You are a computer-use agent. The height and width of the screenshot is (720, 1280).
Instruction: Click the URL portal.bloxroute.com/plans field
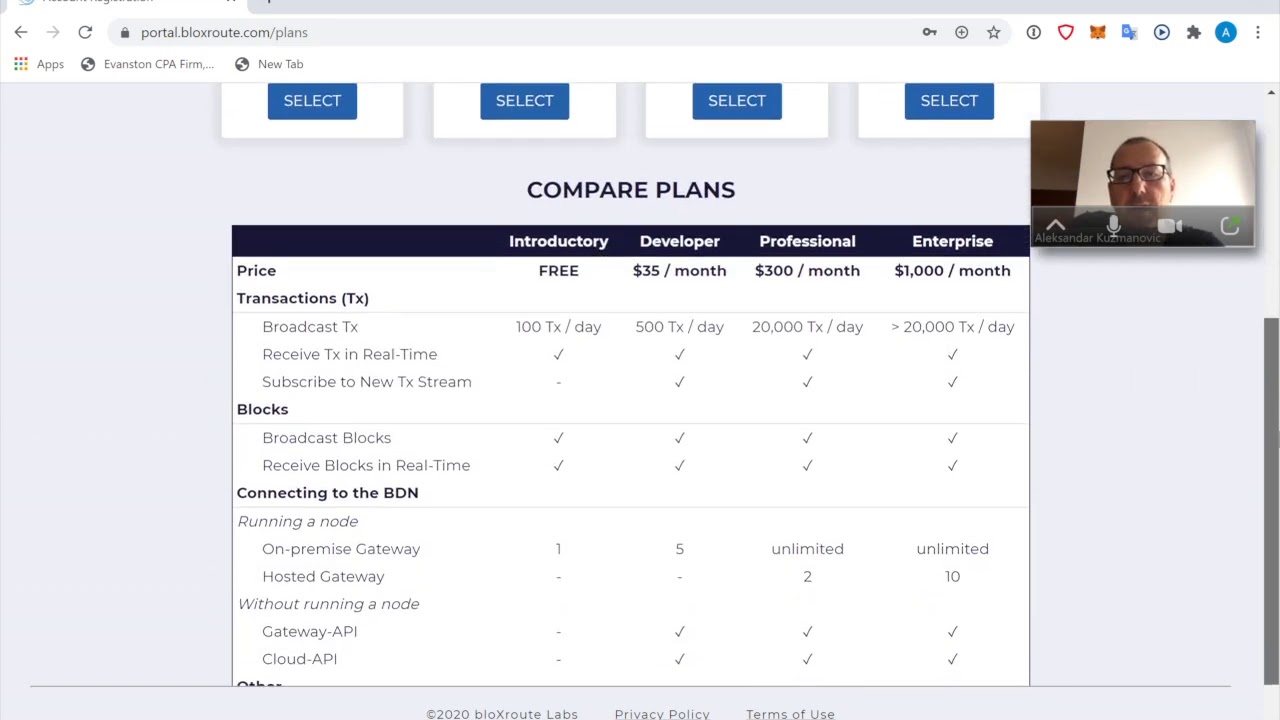224,33
